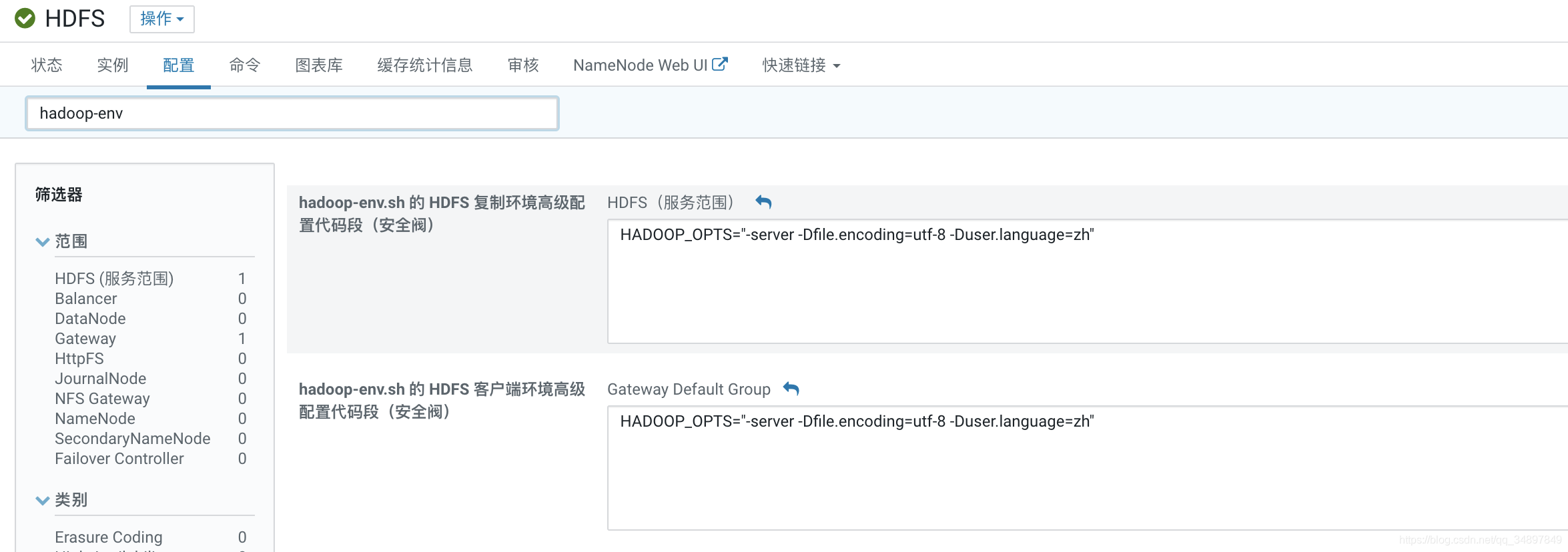The width and height of the screenshot is (1568, 552).
Task: Revert the HDFS (服务范围) value with the undo arrow
Action: click(764, 202)
